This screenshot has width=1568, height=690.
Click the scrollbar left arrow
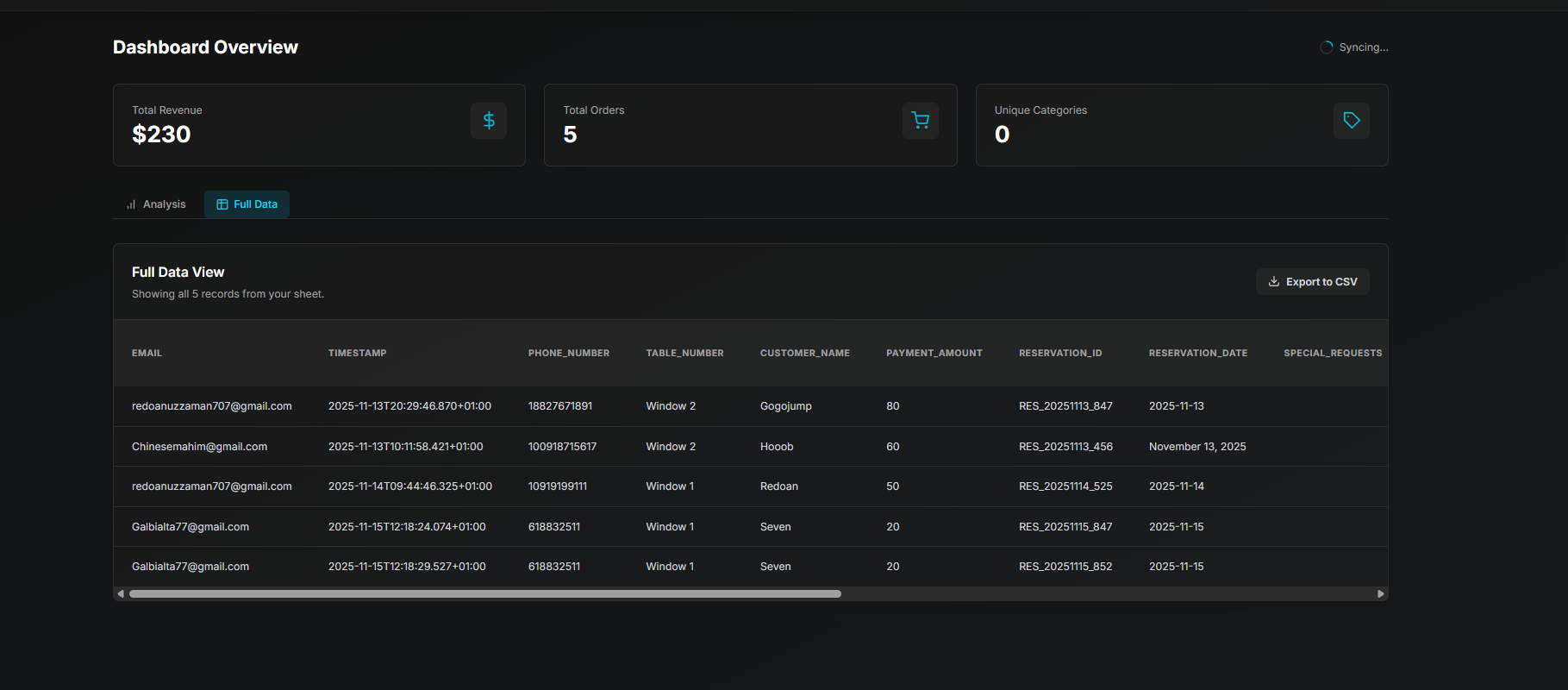(x=121, y=593)
